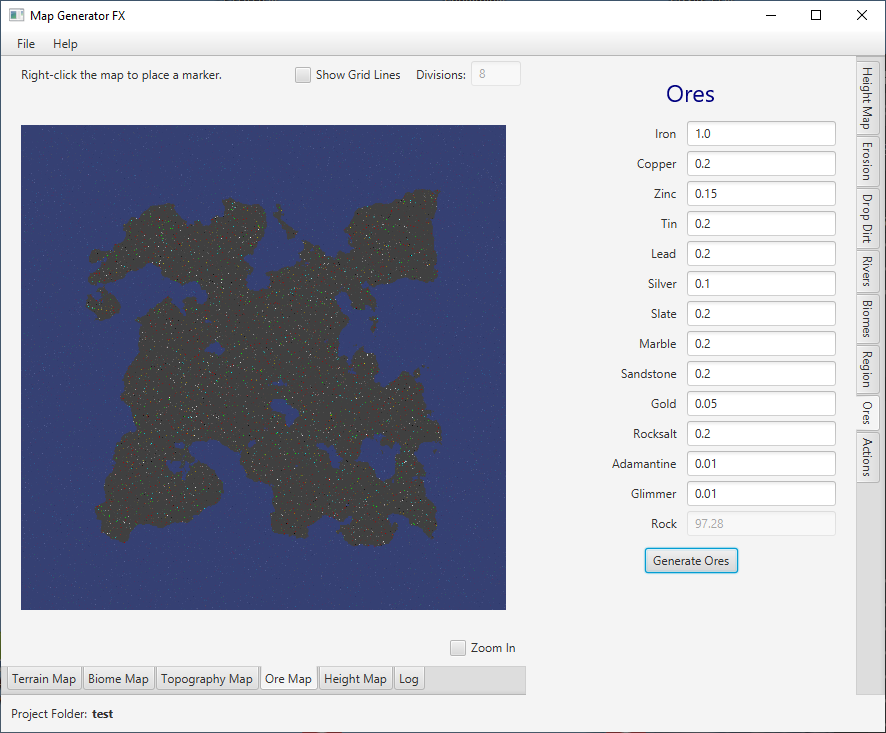Viewport: 886px width, 733px height.
Task: Select the Height Map bottom tab
Action: point(355,679)
